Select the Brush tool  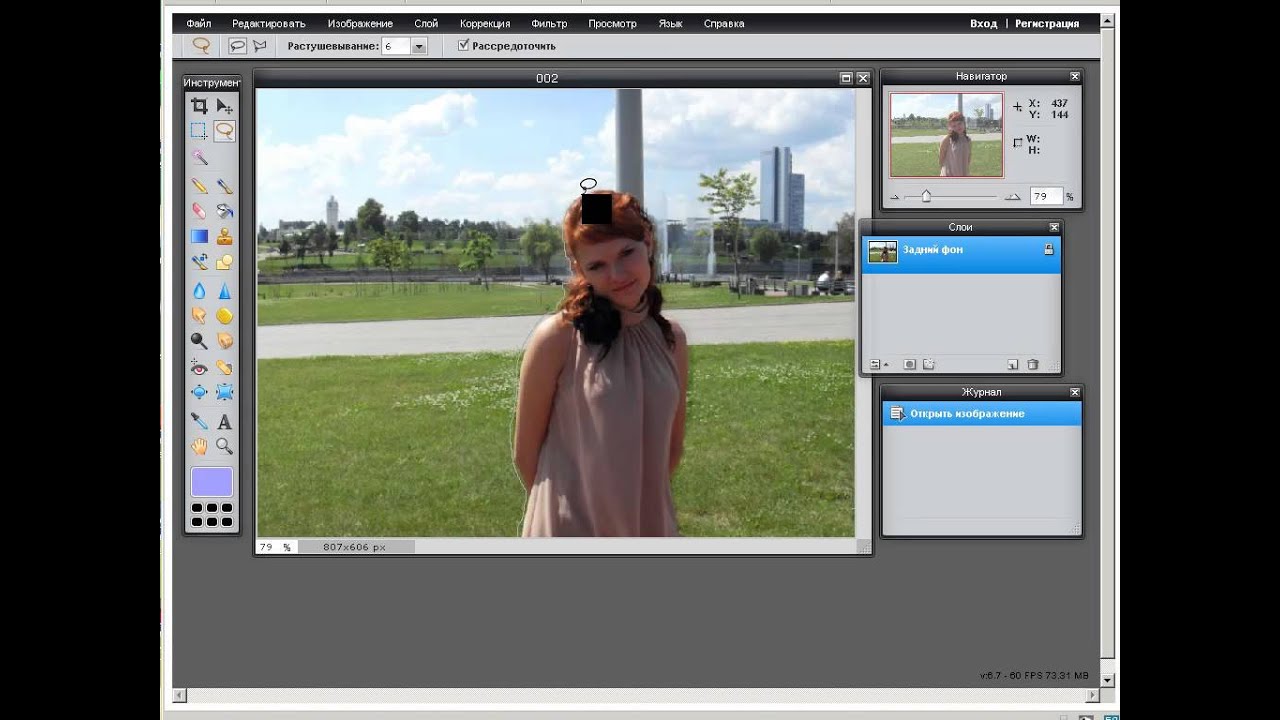tap(224, 186)
